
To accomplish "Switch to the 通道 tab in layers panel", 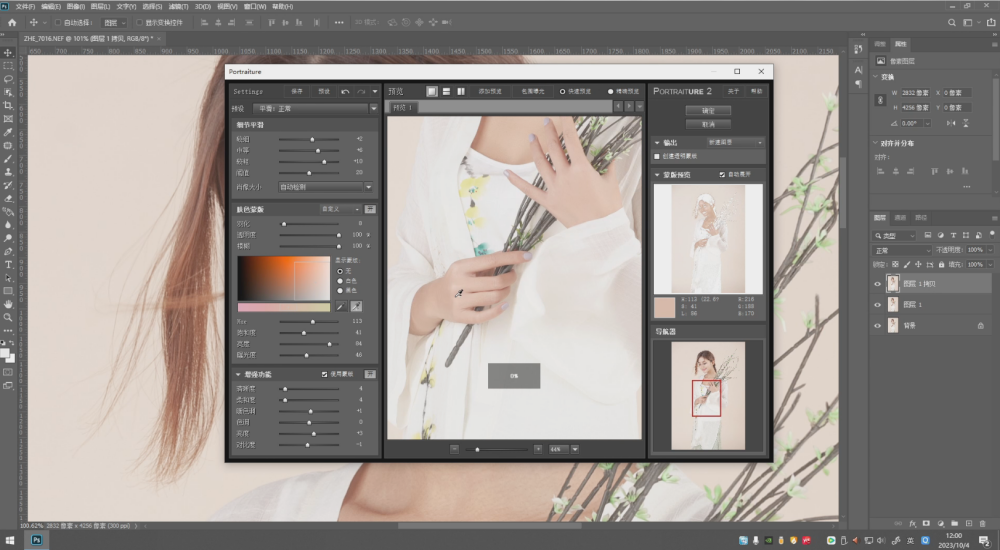I will pyautogui.click(x=900, y=217).
